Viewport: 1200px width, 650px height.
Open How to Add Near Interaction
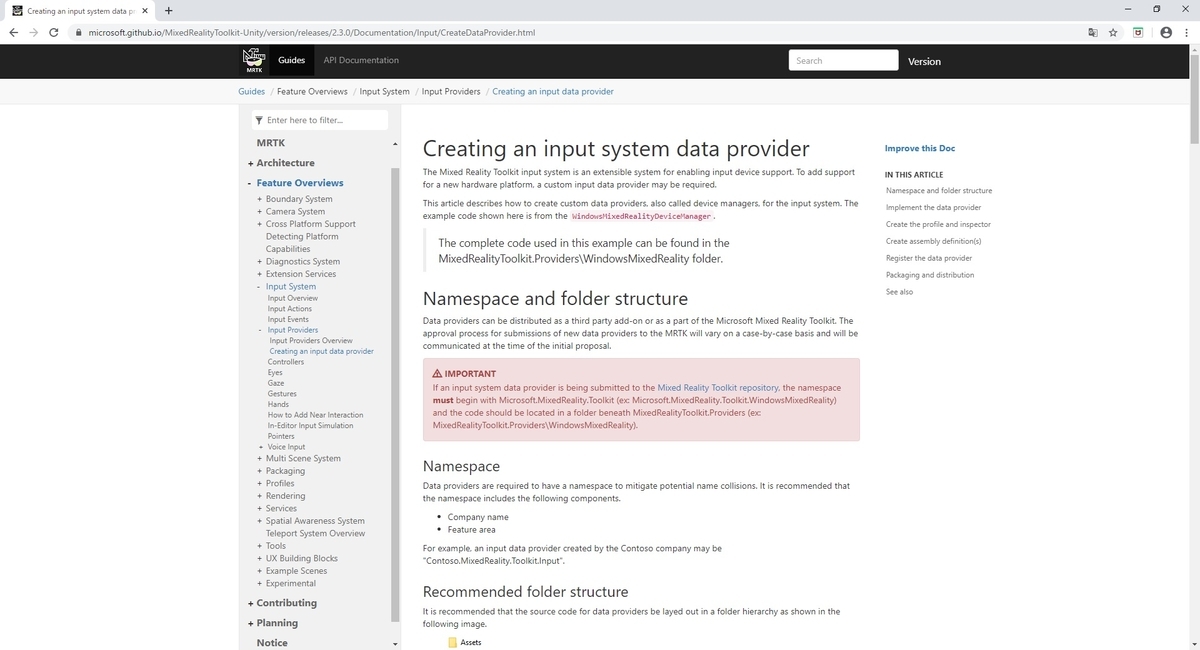coord(316,415)
